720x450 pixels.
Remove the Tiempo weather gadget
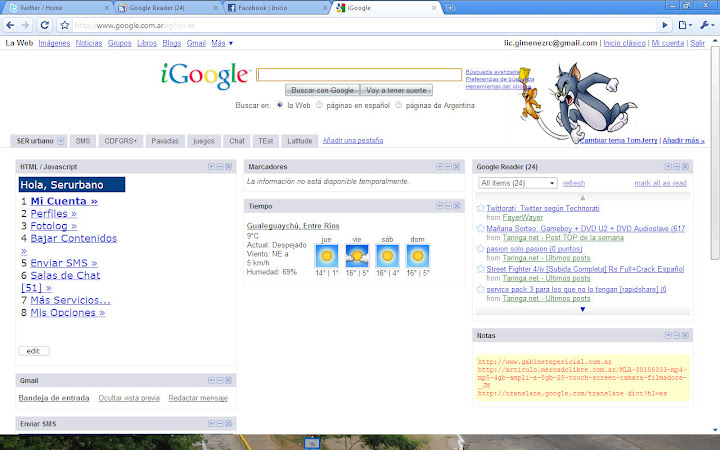(x=456, y=206)
